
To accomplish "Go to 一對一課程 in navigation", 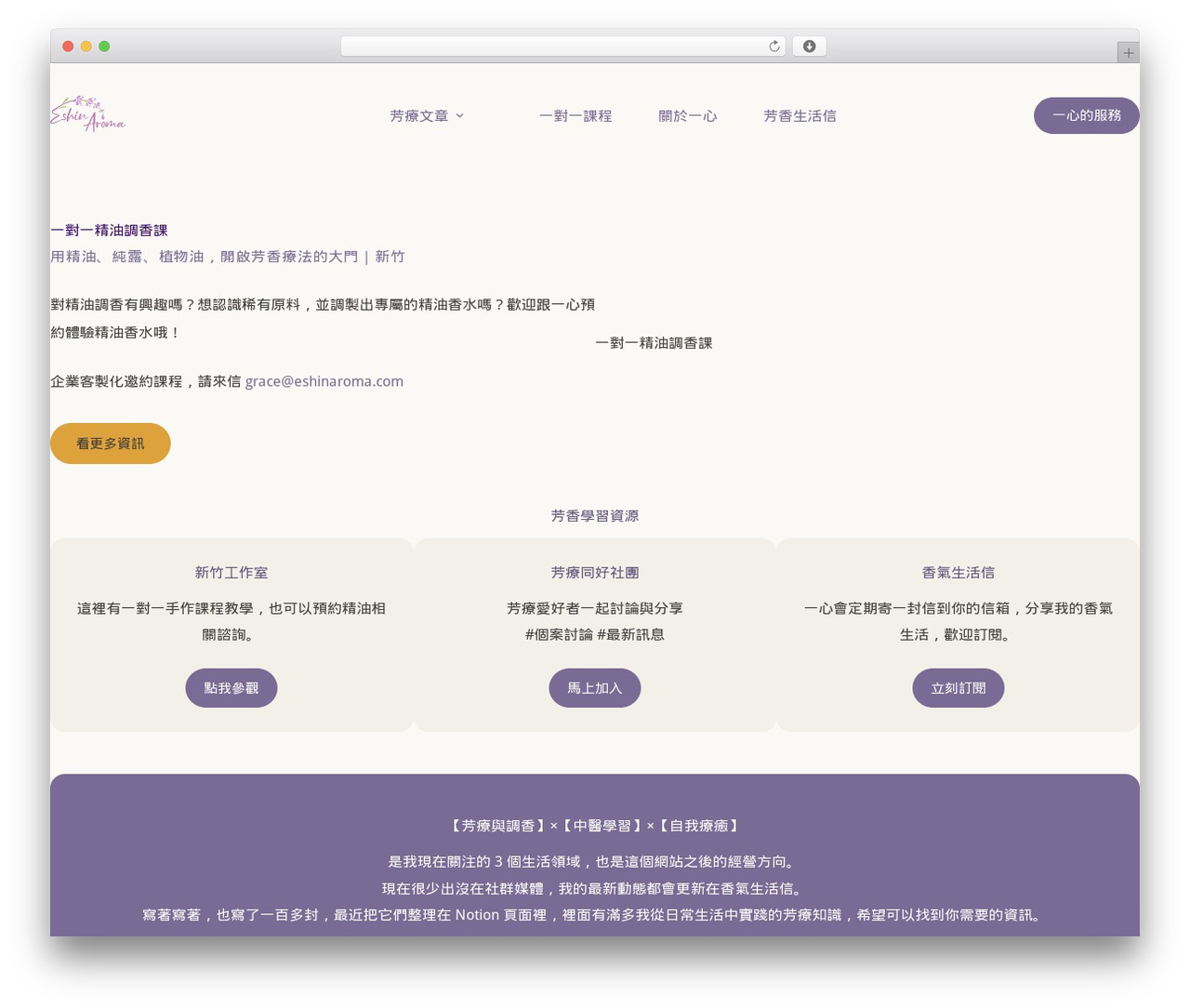I will pyautogui.click(x=575, y=116).
